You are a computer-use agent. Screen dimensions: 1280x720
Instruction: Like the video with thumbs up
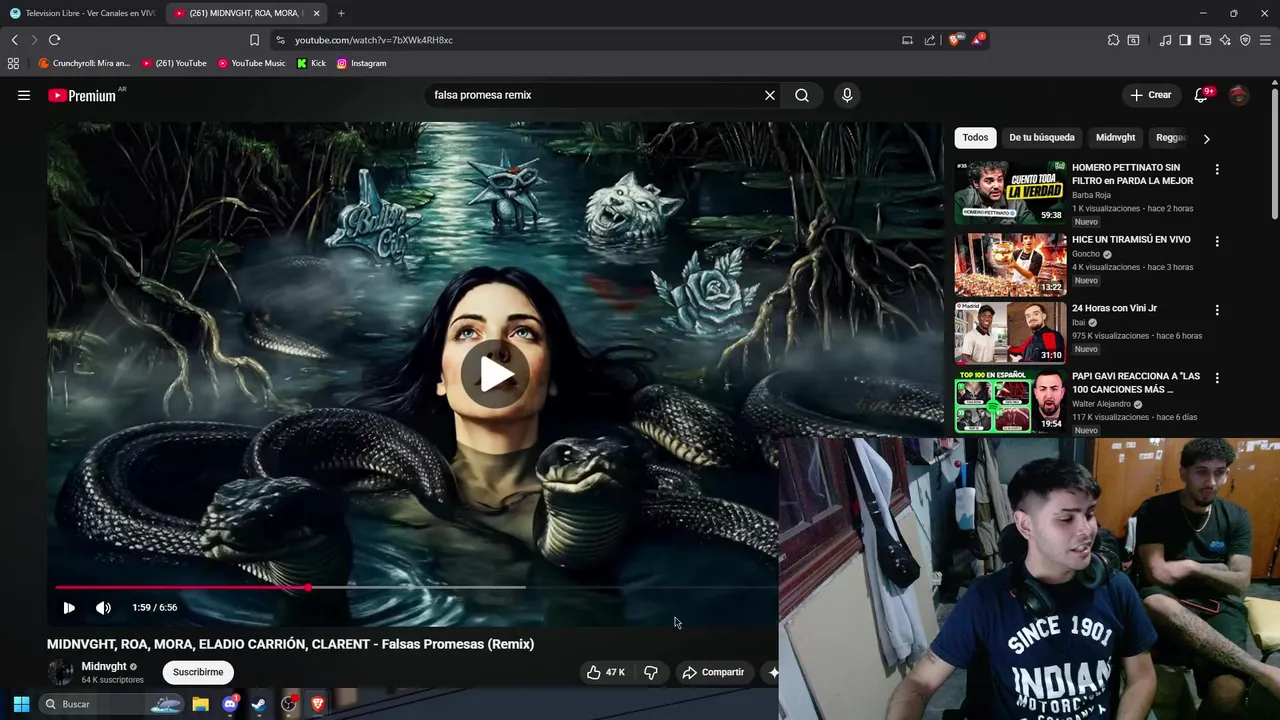point(606,672)
